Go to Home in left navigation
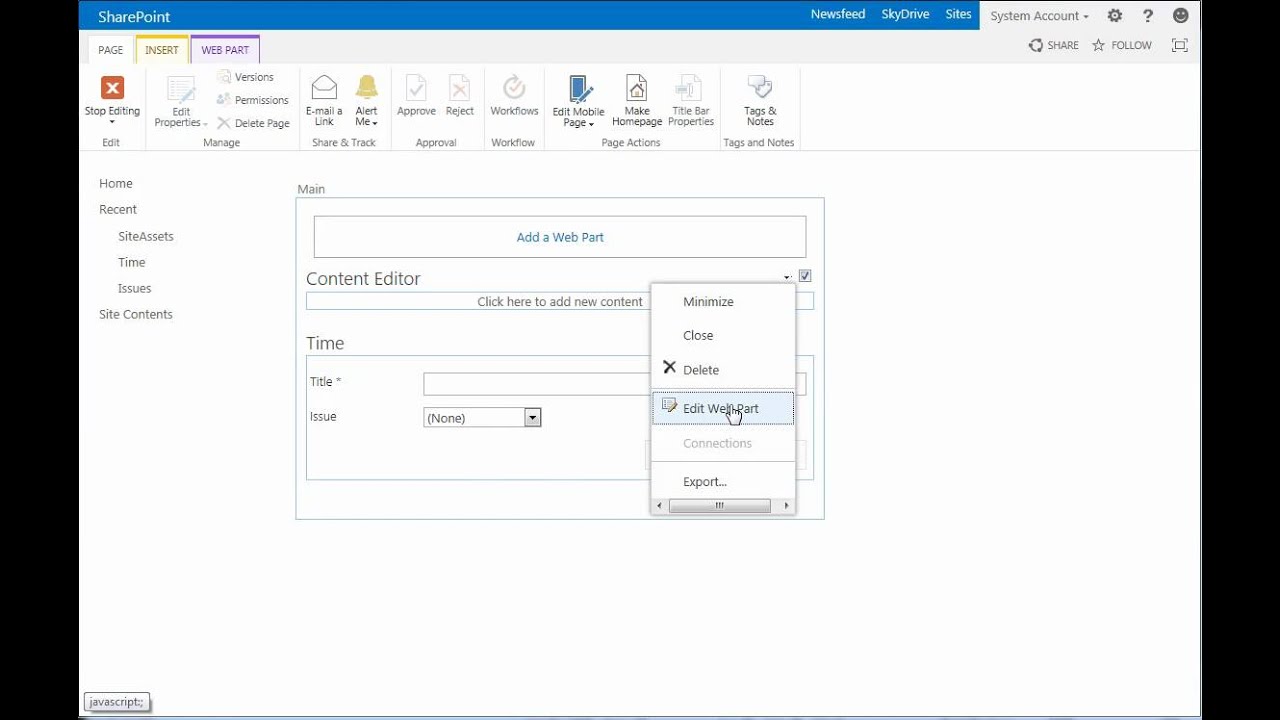1280x720 pixels. 116,184
